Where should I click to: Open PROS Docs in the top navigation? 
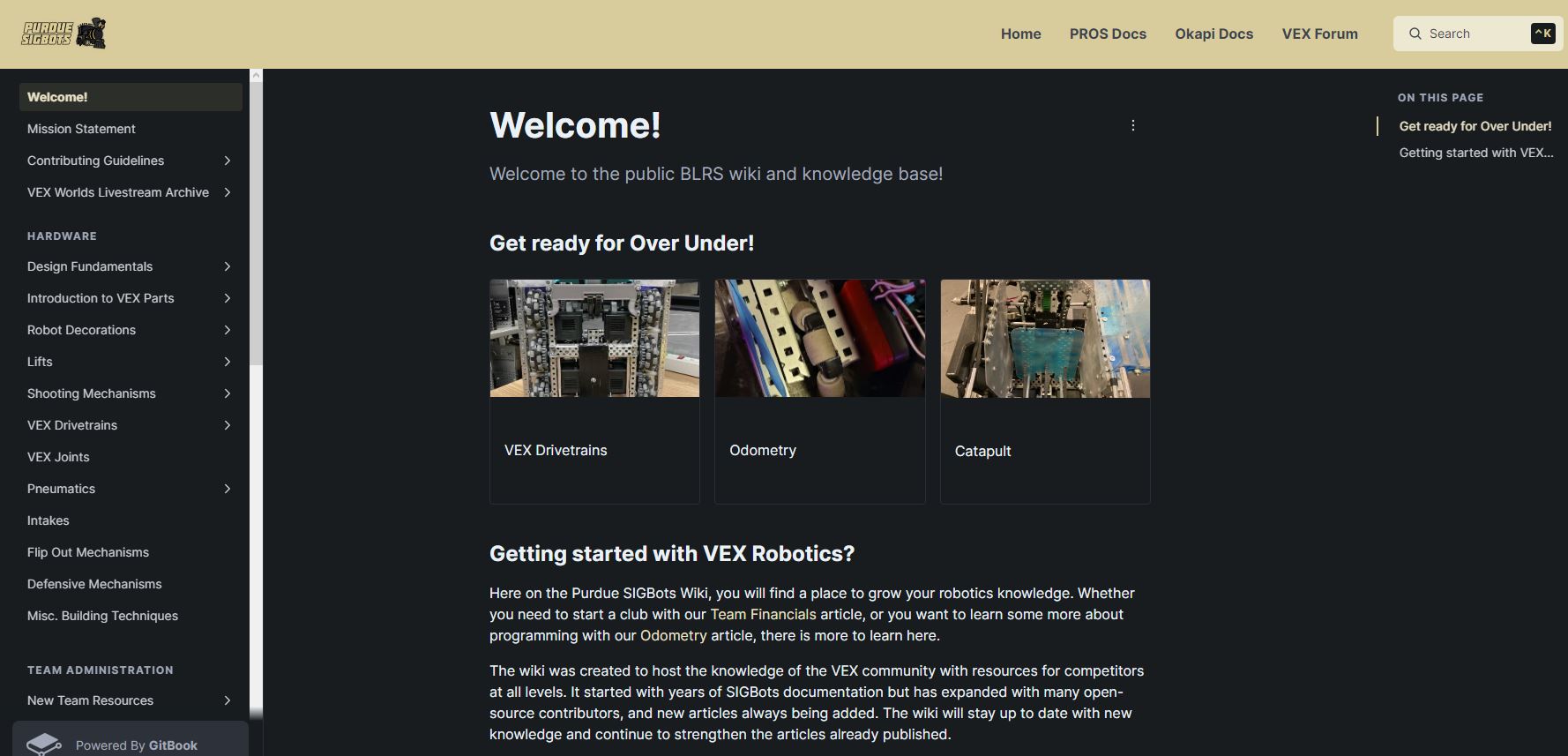pos(1108,34)
